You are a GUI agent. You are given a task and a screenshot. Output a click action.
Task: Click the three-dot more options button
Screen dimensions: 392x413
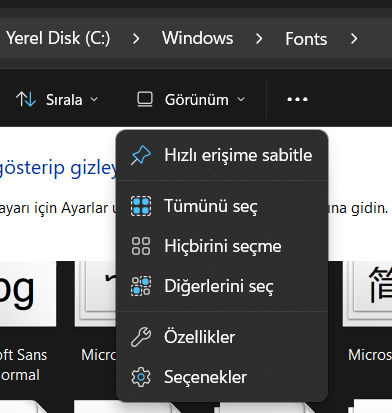(297, 99)
